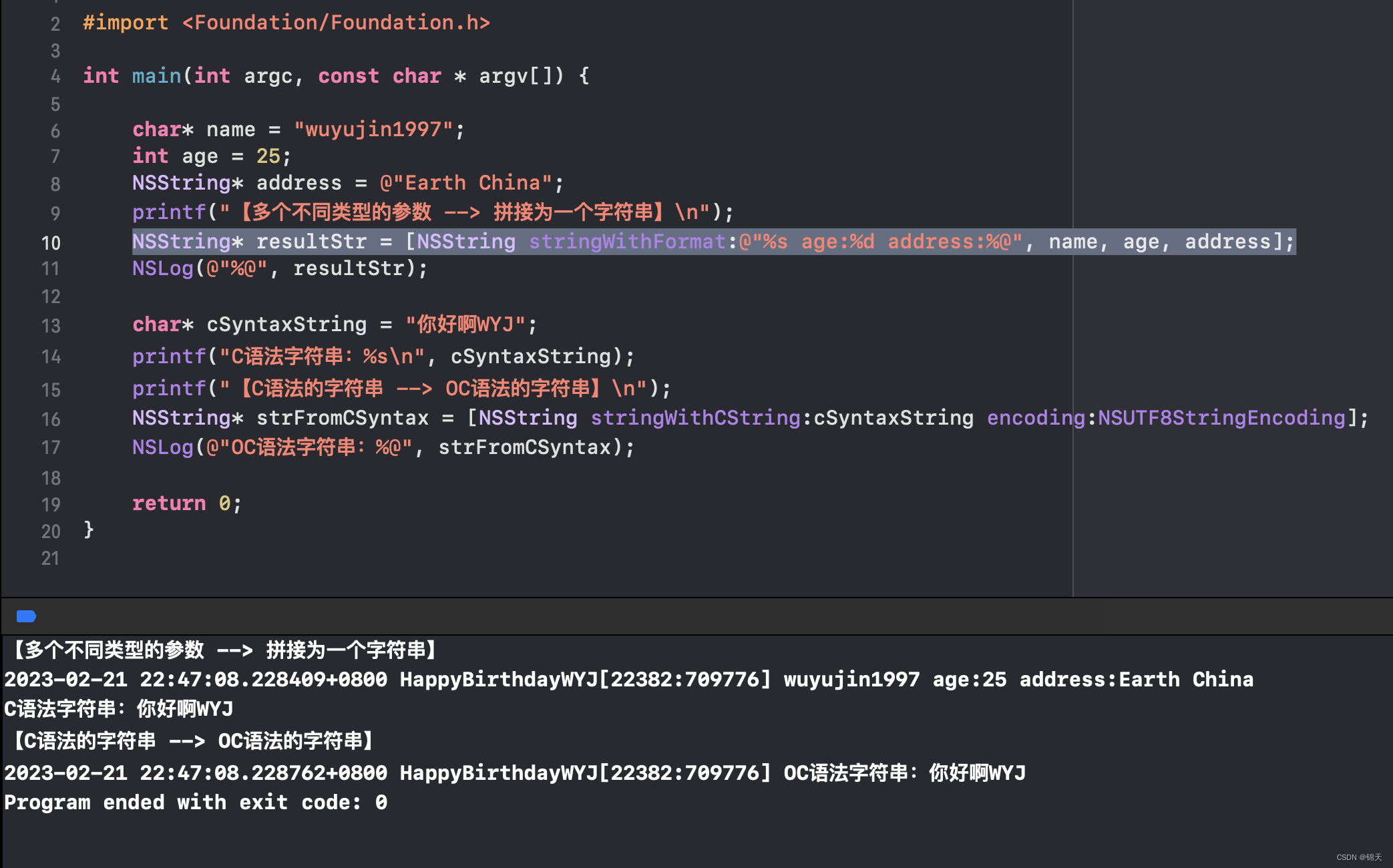Click the return keyword
Screen dimensions: 1393x868
point(169,503)
